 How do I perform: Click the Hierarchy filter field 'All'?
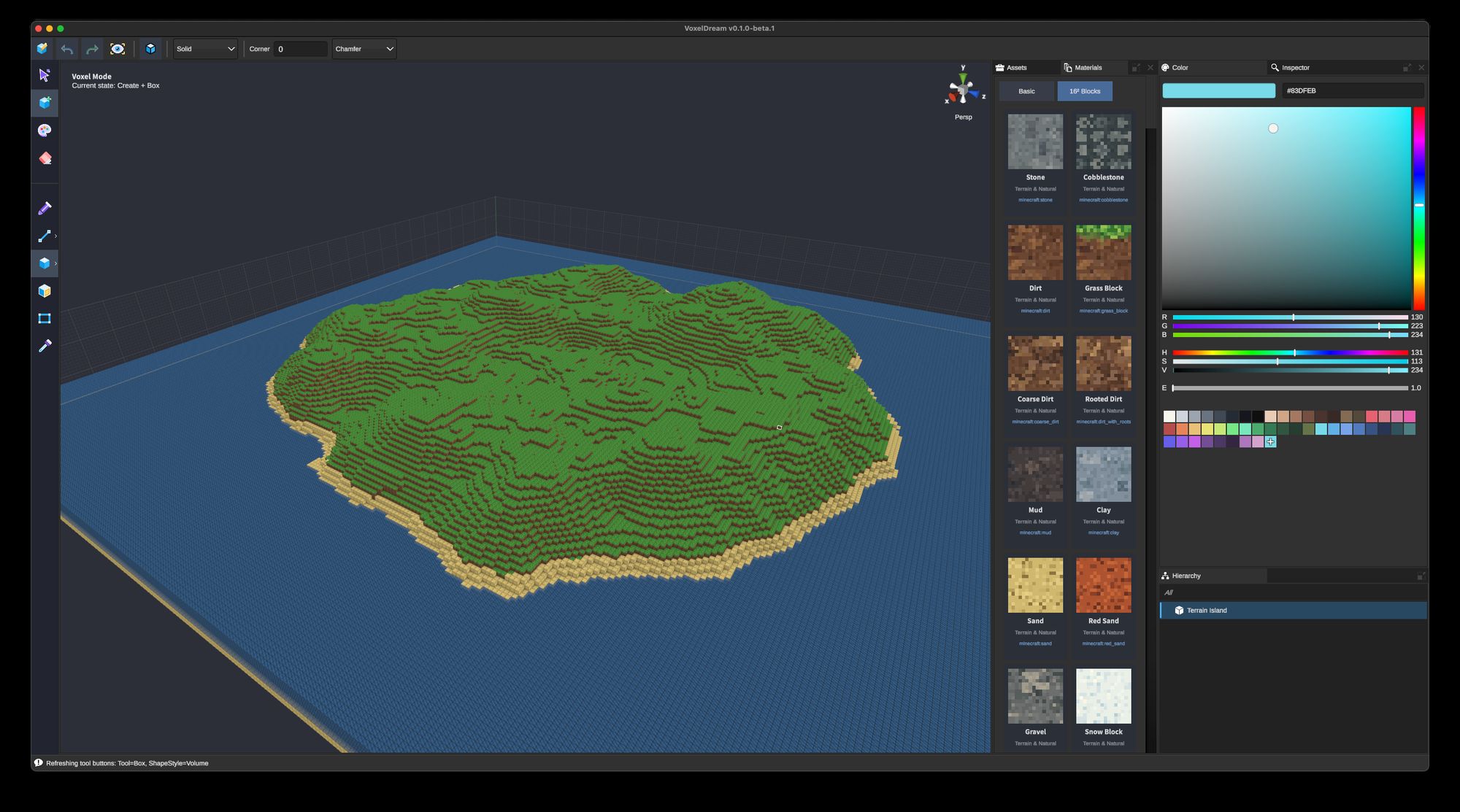1293,593
